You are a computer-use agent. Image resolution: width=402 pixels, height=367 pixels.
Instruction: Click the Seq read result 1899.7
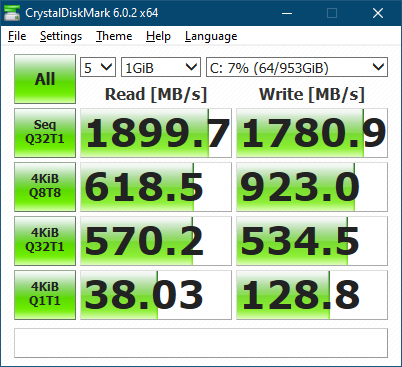click(156, 133)
